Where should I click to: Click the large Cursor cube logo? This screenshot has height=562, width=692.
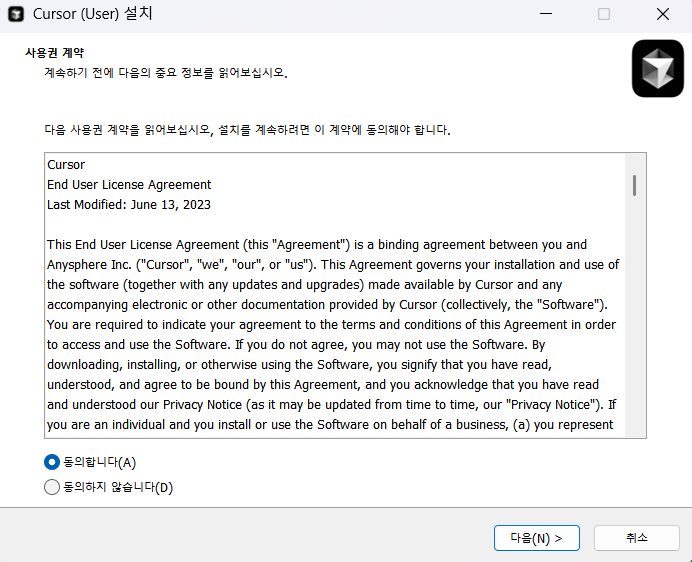(658, 68)
